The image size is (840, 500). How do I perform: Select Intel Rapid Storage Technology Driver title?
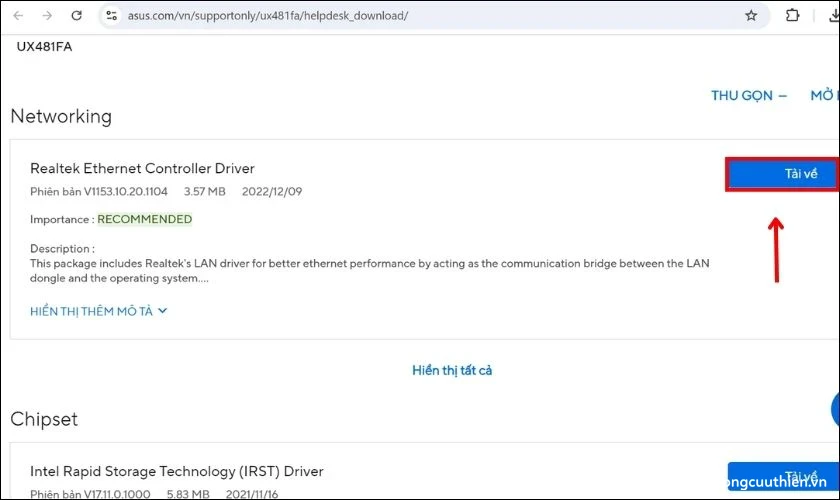177,471
